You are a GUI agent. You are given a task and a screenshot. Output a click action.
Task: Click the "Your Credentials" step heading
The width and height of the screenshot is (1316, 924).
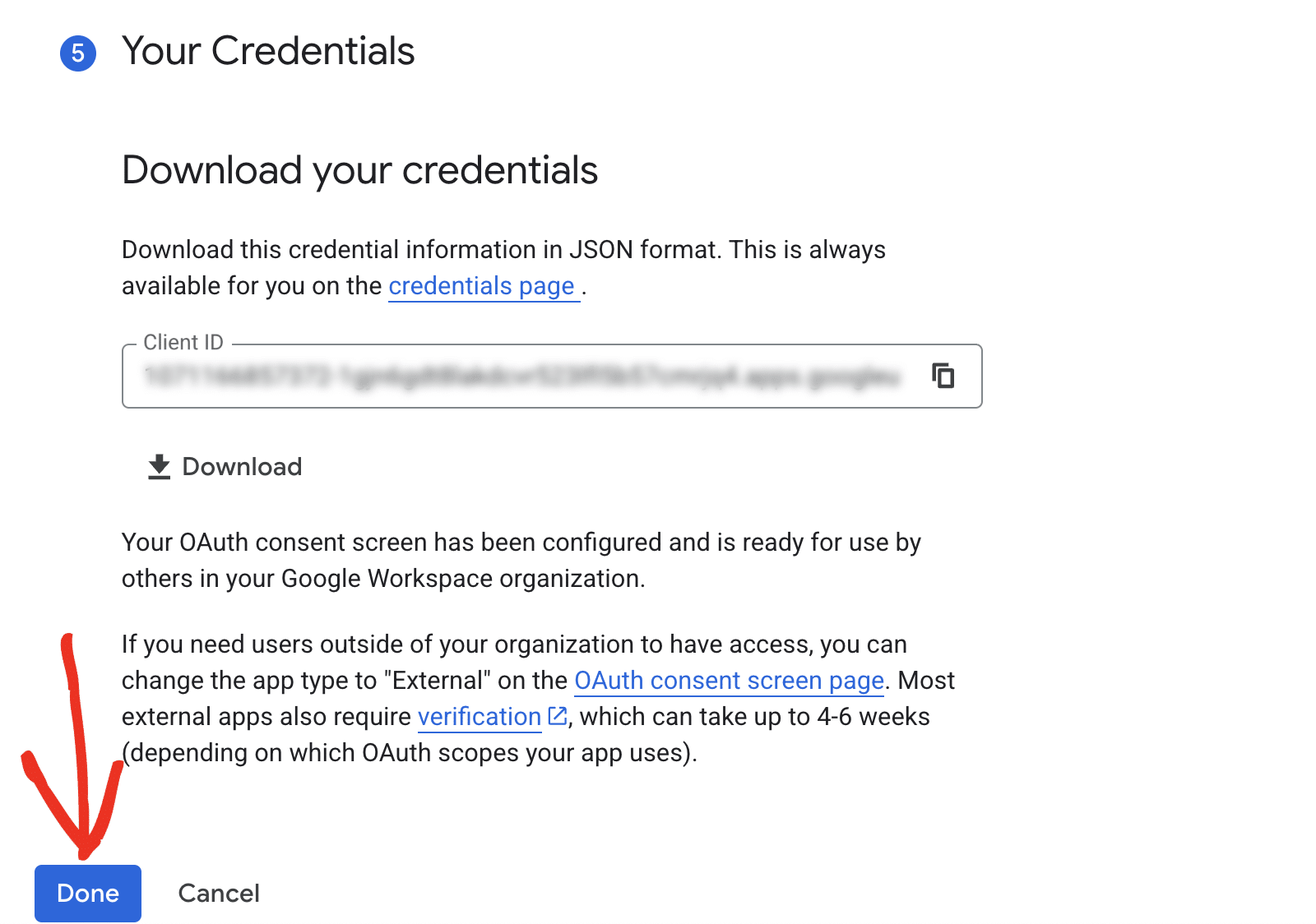point(268,51)
